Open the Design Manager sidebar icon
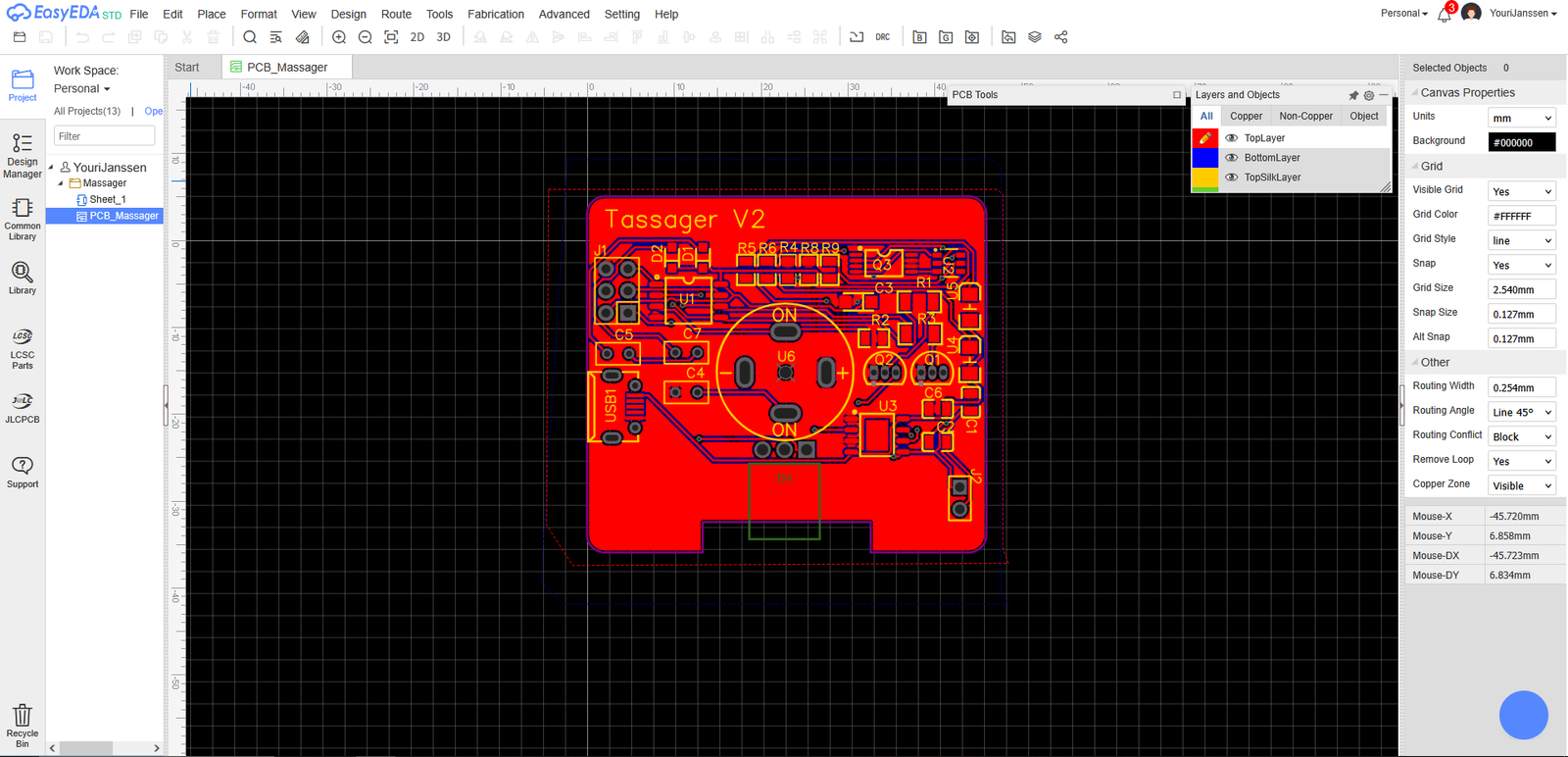The image size is (1568, 757). click(23, 155)
